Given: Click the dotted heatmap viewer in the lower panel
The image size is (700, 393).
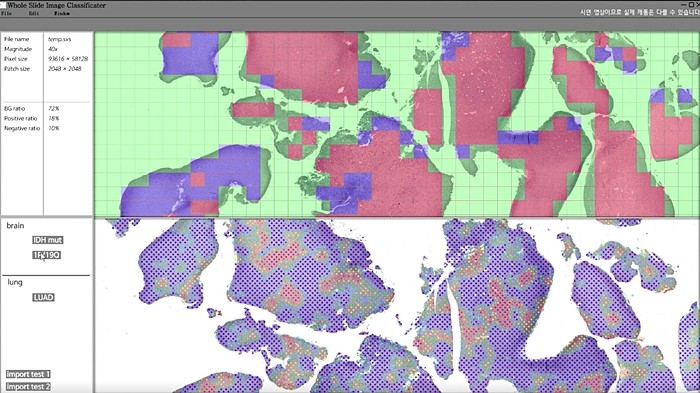Looking at the screenshot, I should tap(397, 306).
